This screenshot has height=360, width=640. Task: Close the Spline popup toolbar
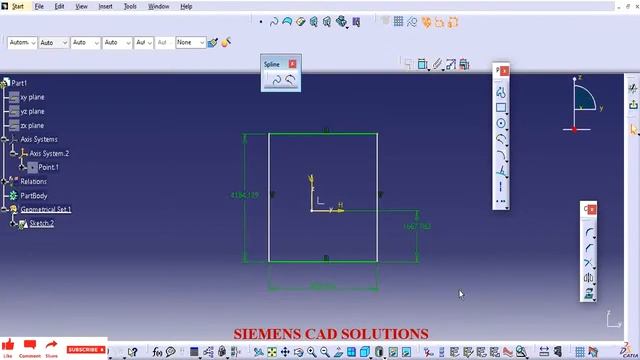pyautogui.click(x=293, y=64)
